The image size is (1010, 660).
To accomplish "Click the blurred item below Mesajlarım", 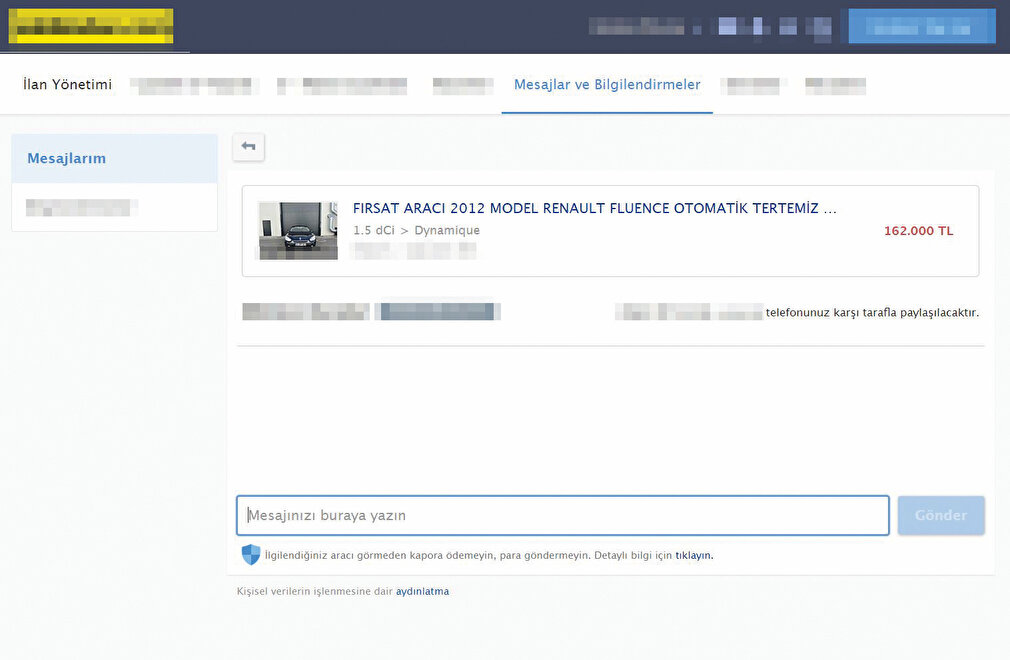I will click(x=81, y=207).
